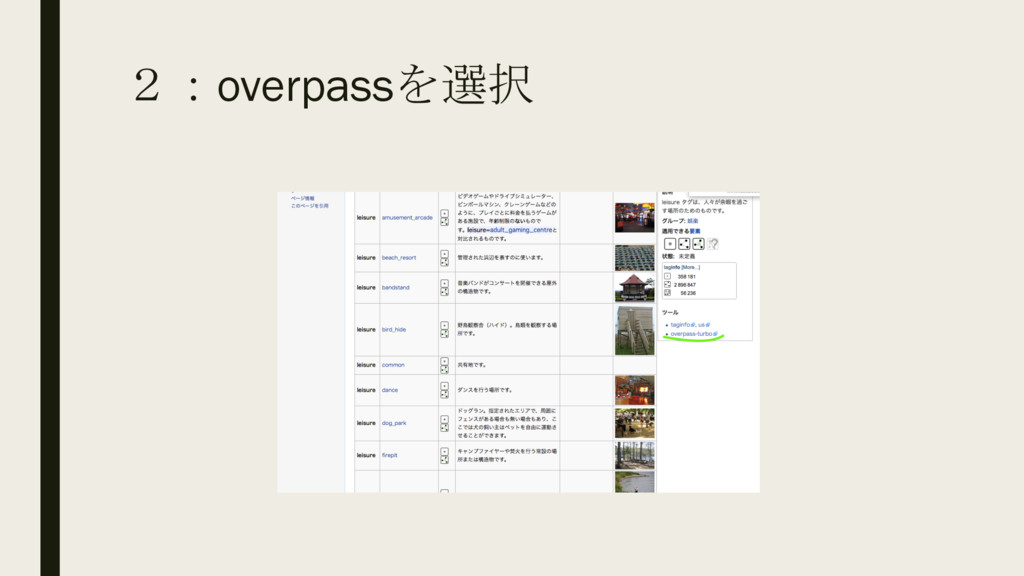Click the area element icon in infobox

pyautogui.click(x=698, y=244)
